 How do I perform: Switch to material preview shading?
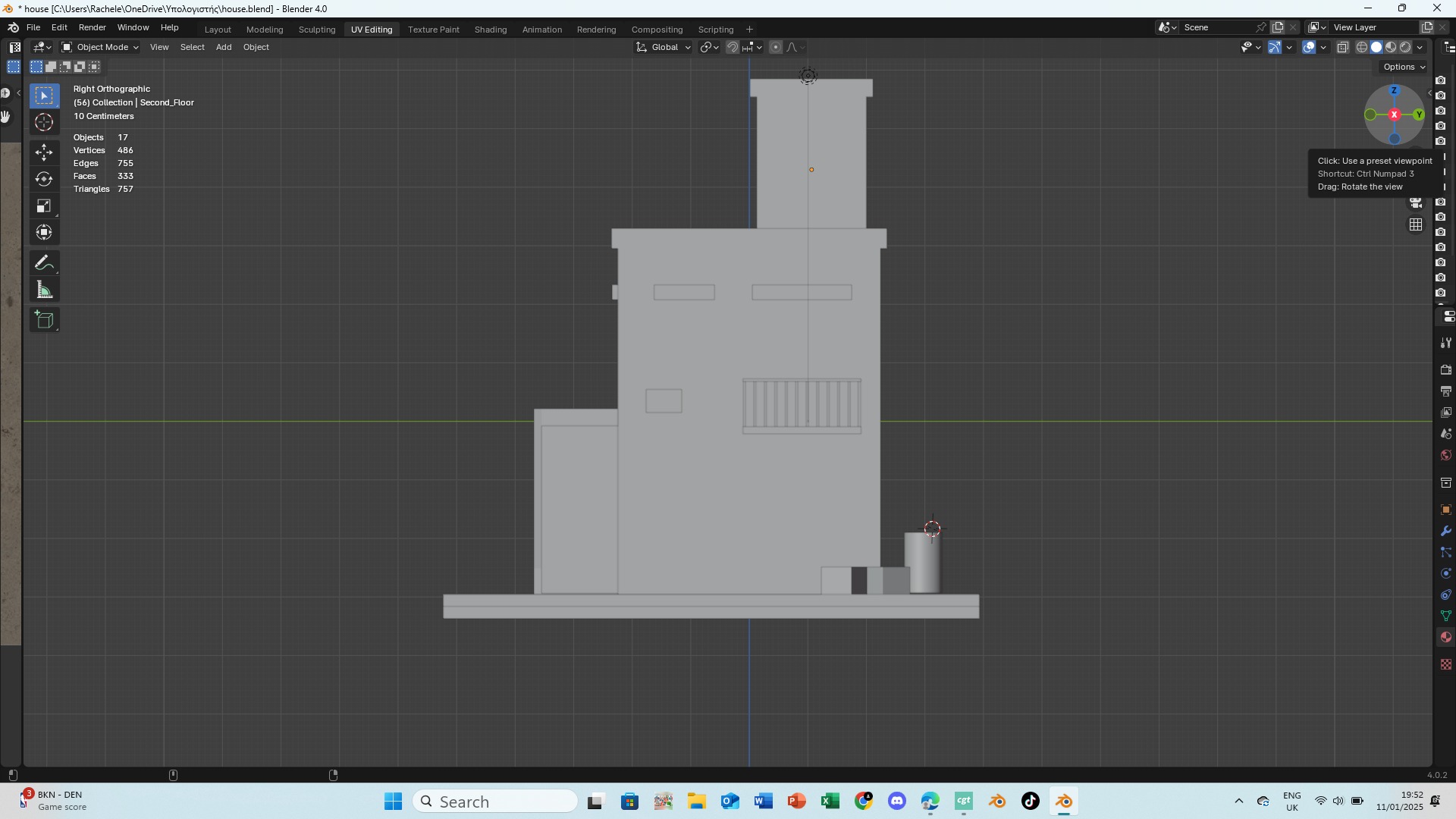point(1391,47)
